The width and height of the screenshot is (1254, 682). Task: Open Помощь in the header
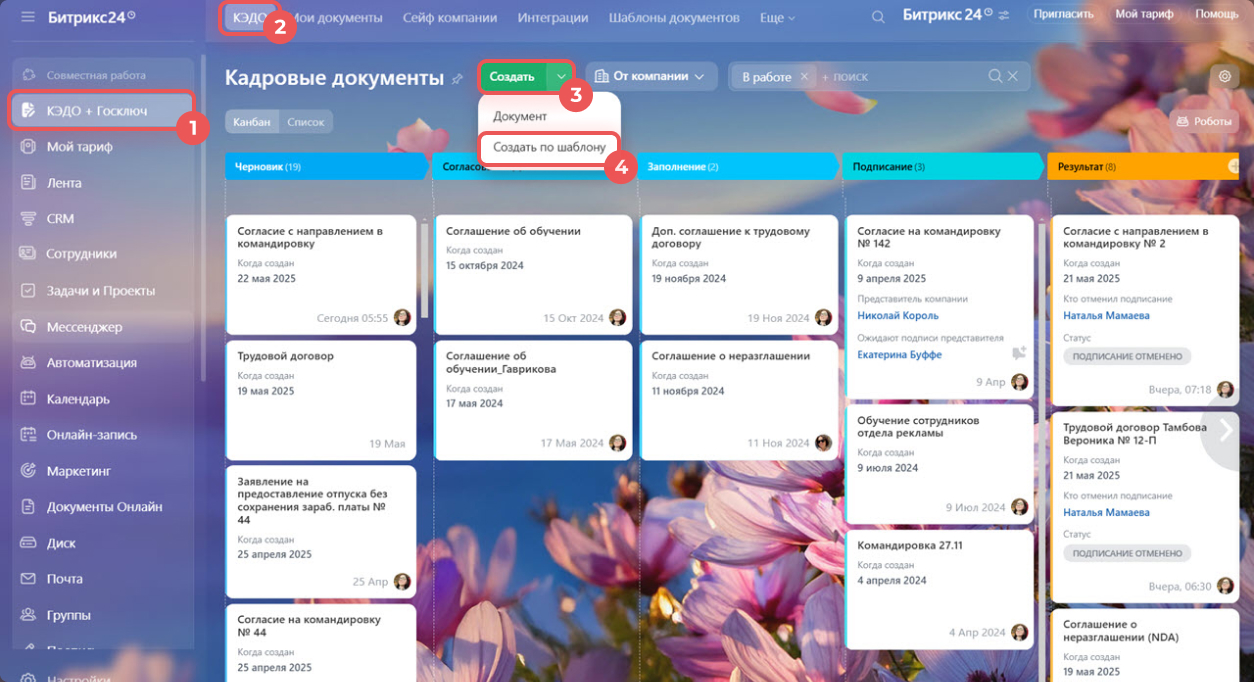(1217, 14)
